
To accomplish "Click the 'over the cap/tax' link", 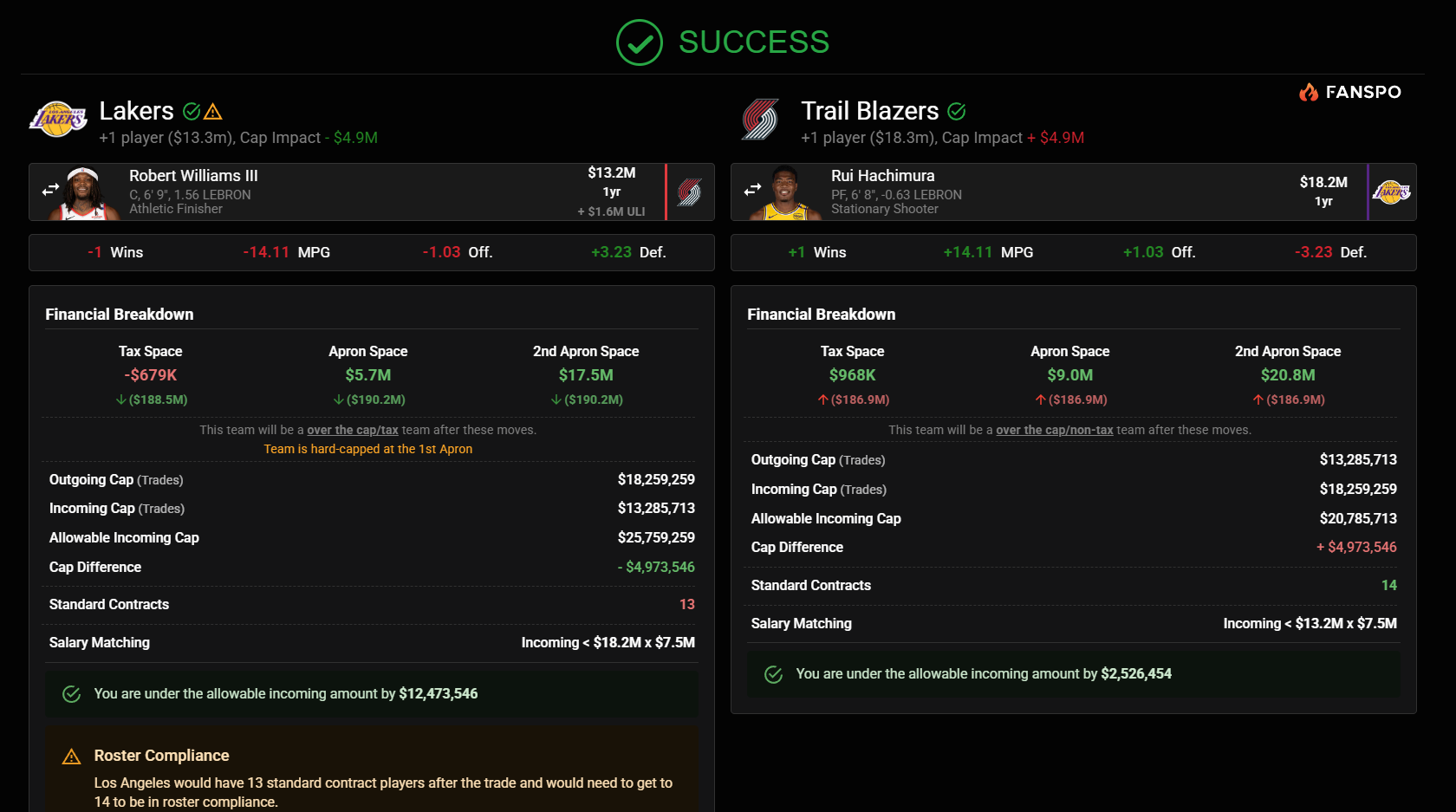I will tap(353, 430).
